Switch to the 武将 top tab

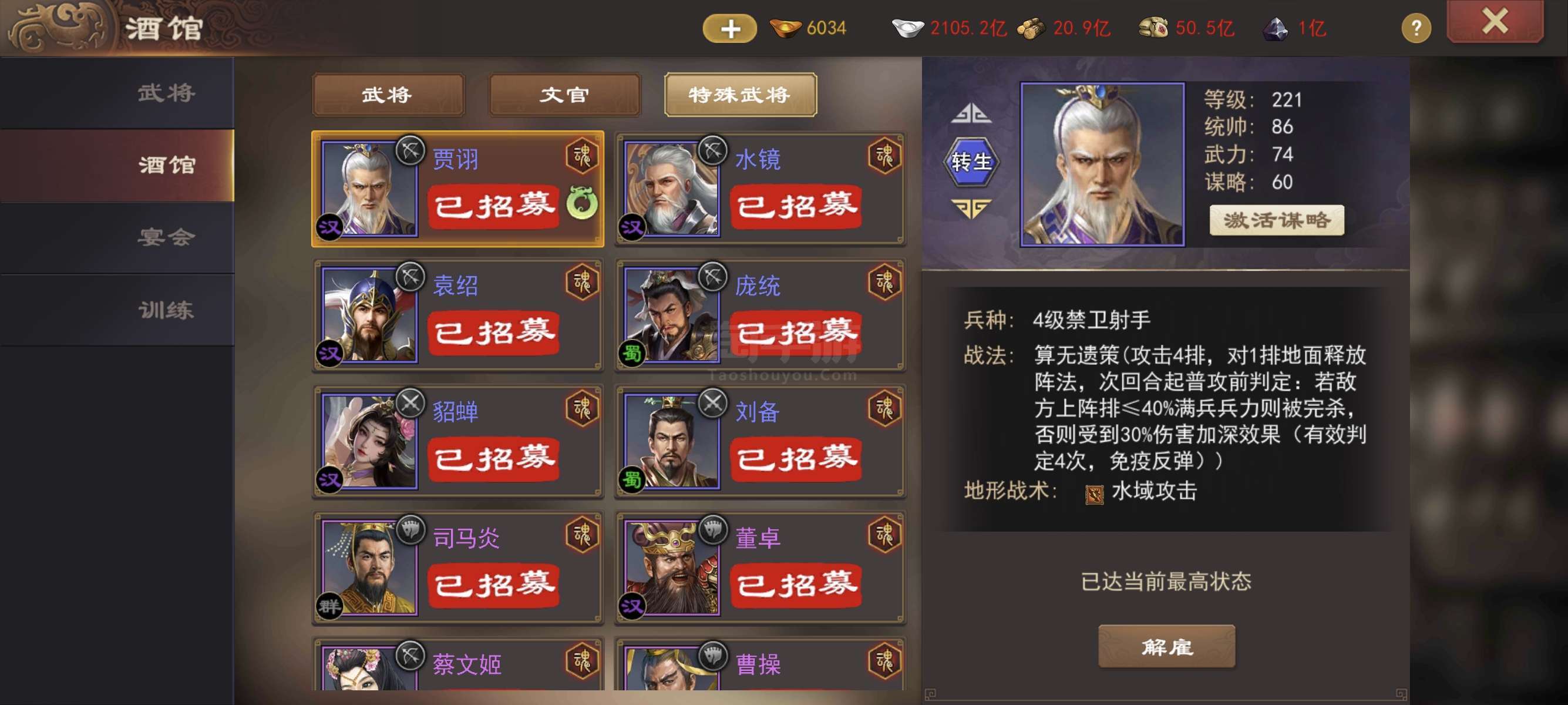[x=388, y=95]
